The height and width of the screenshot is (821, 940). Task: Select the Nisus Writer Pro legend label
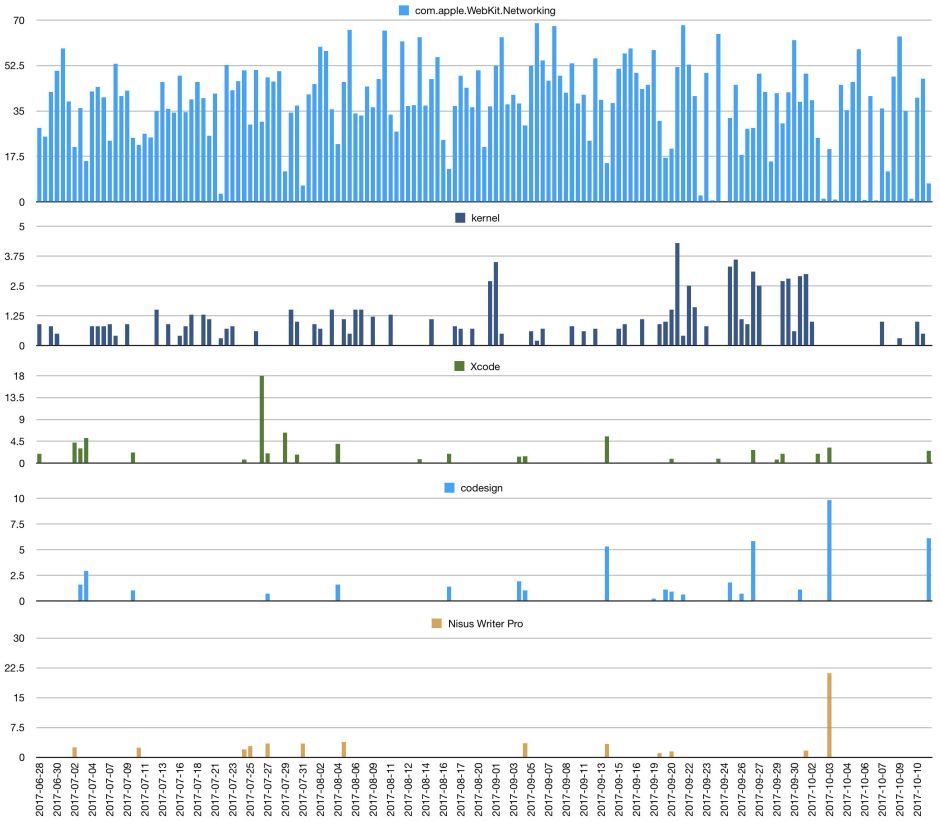click(484, 623)
